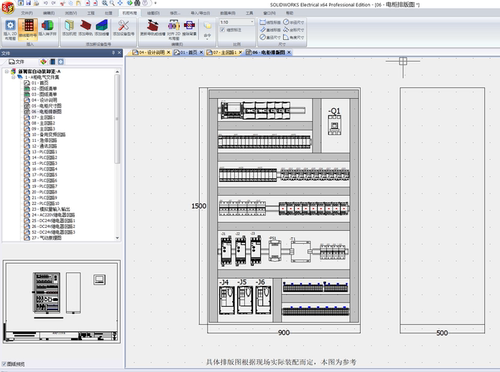Click the Cut scissors icon
The image size is (500, 372).
[63, 3]
